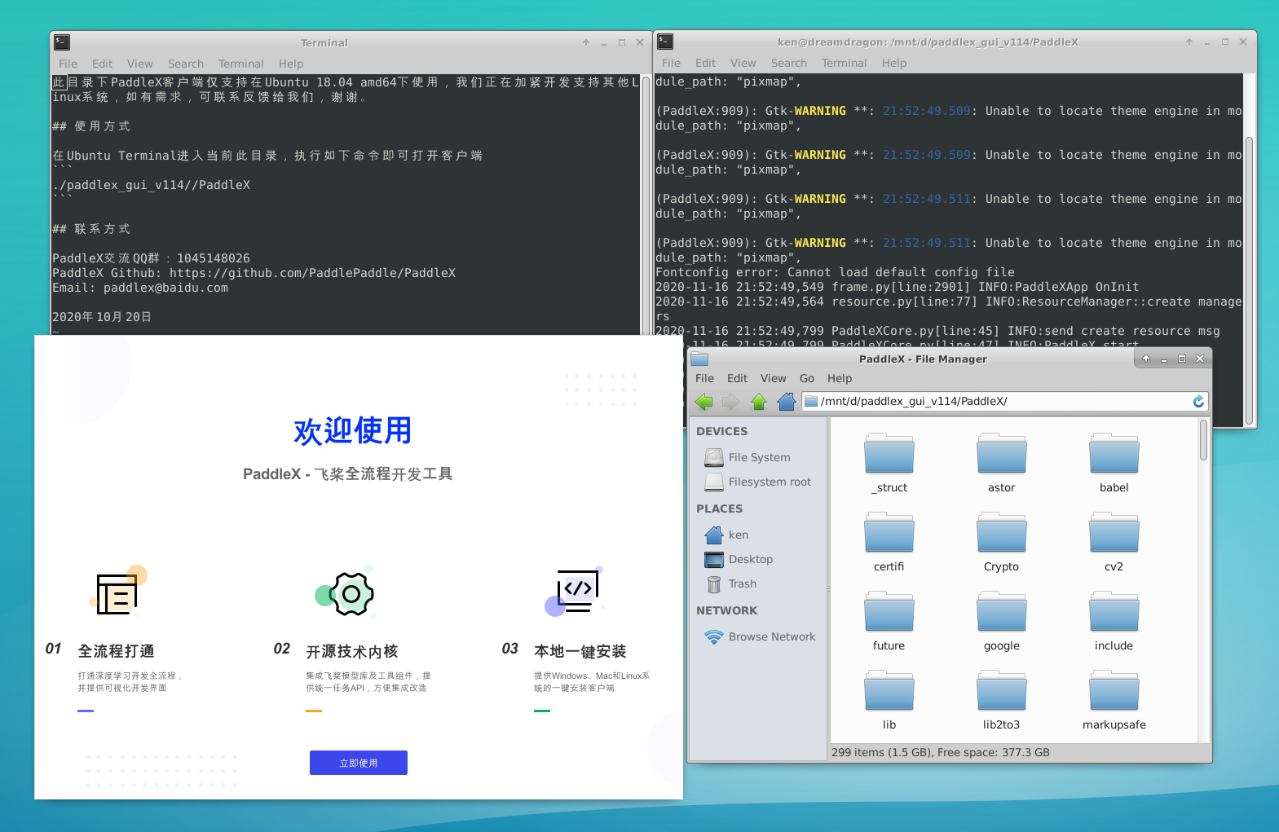
Task: Select the babel folder icon
Action: click(1114, 454)
